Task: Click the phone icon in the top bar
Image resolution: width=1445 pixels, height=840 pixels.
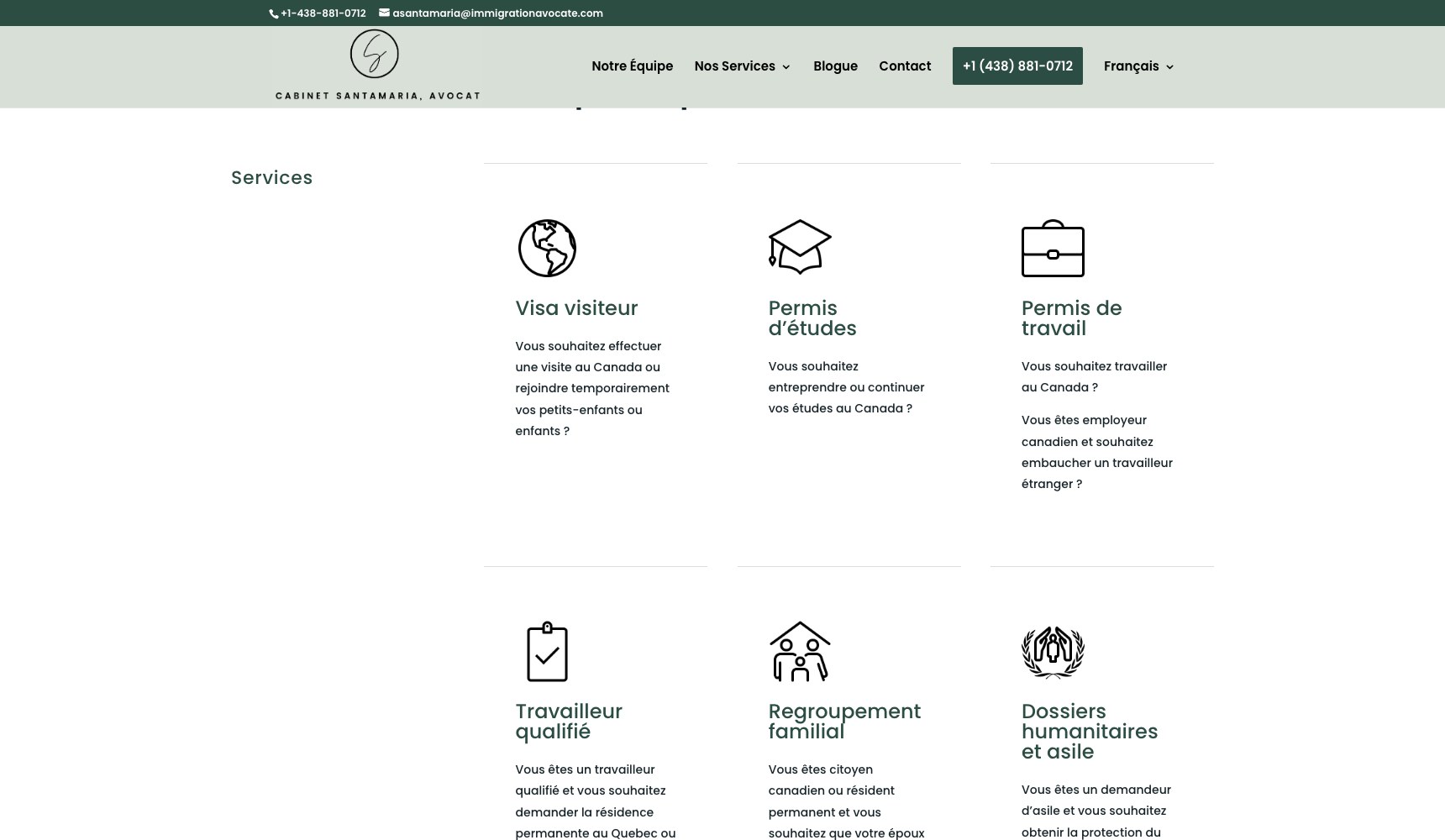Action: point(273,13)
